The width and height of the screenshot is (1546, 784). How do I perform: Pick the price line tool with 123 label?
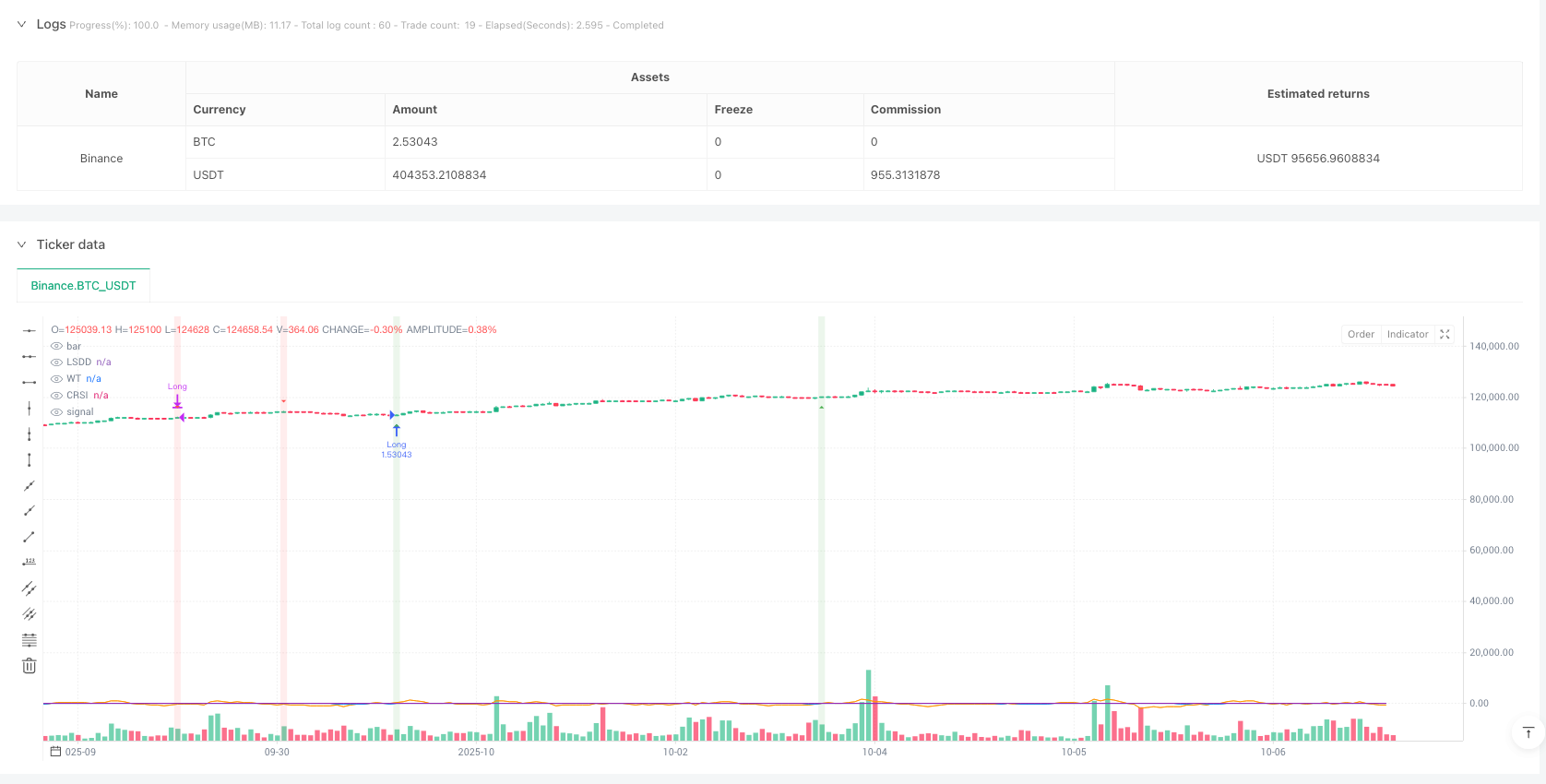coord(30,563)
